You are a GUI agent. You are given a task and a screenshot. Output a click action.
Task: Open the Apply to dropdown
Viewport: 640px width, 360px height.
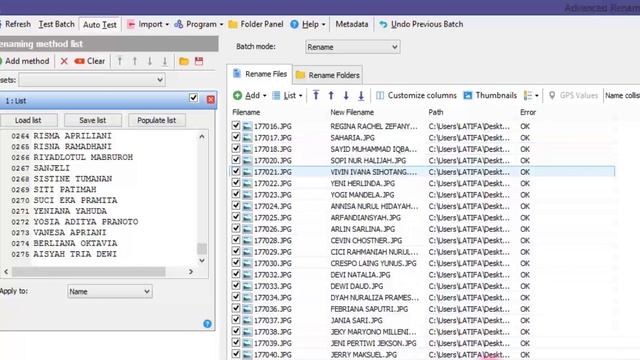(110, 291)
